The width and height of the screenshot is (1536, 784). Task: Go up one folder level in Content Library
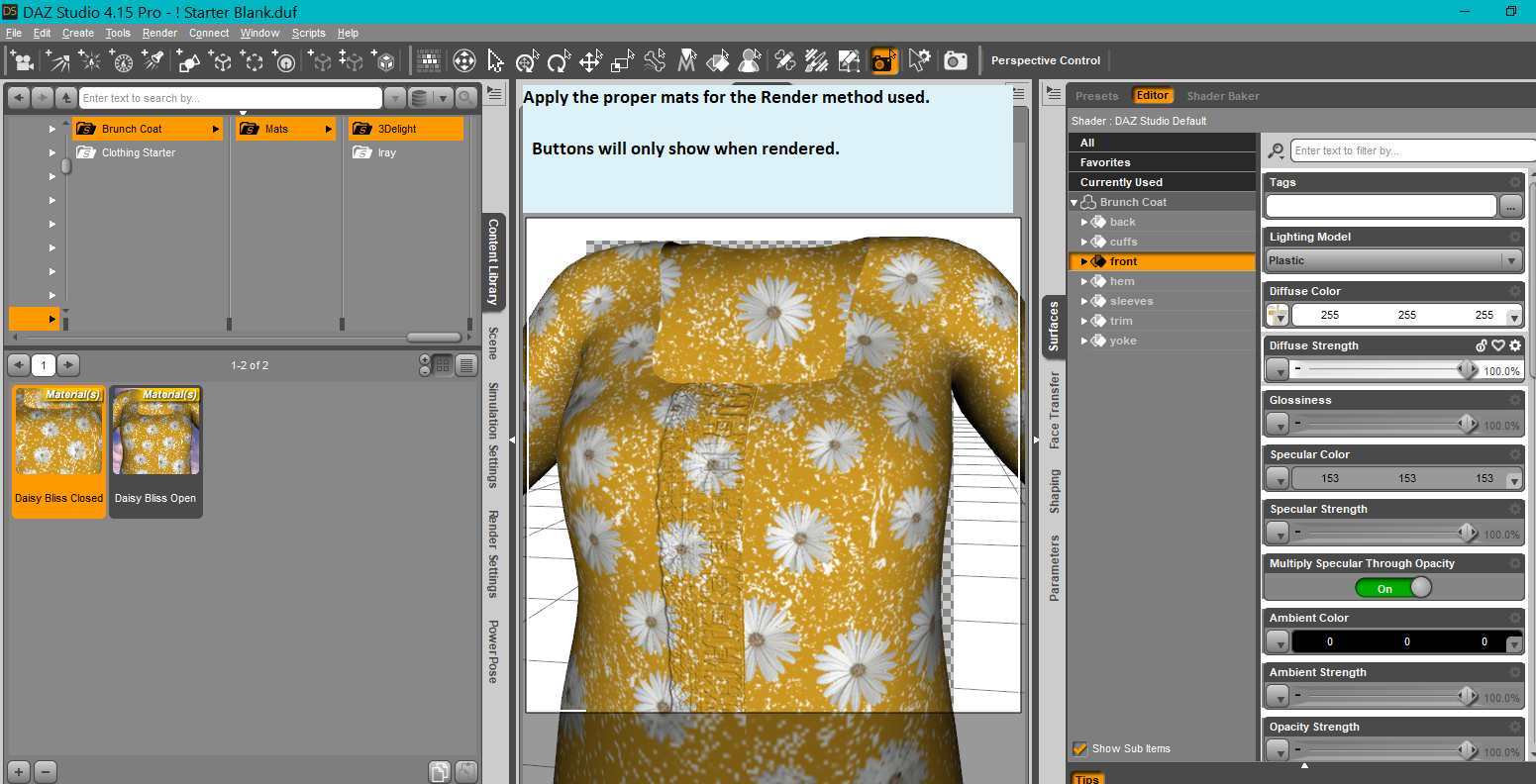coord(66,98)
